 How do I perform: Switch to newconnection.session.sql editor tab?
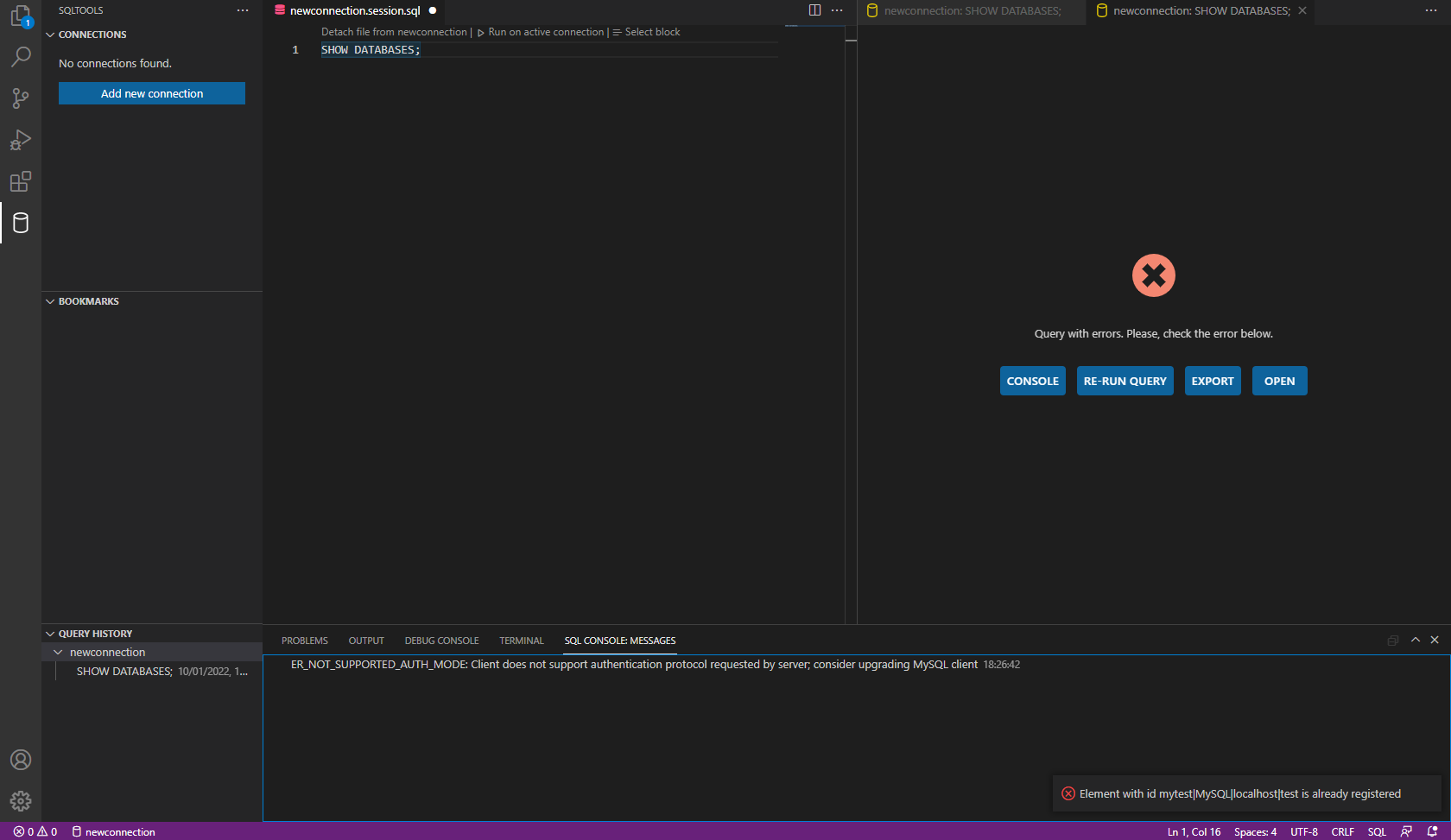click(355, 10)
